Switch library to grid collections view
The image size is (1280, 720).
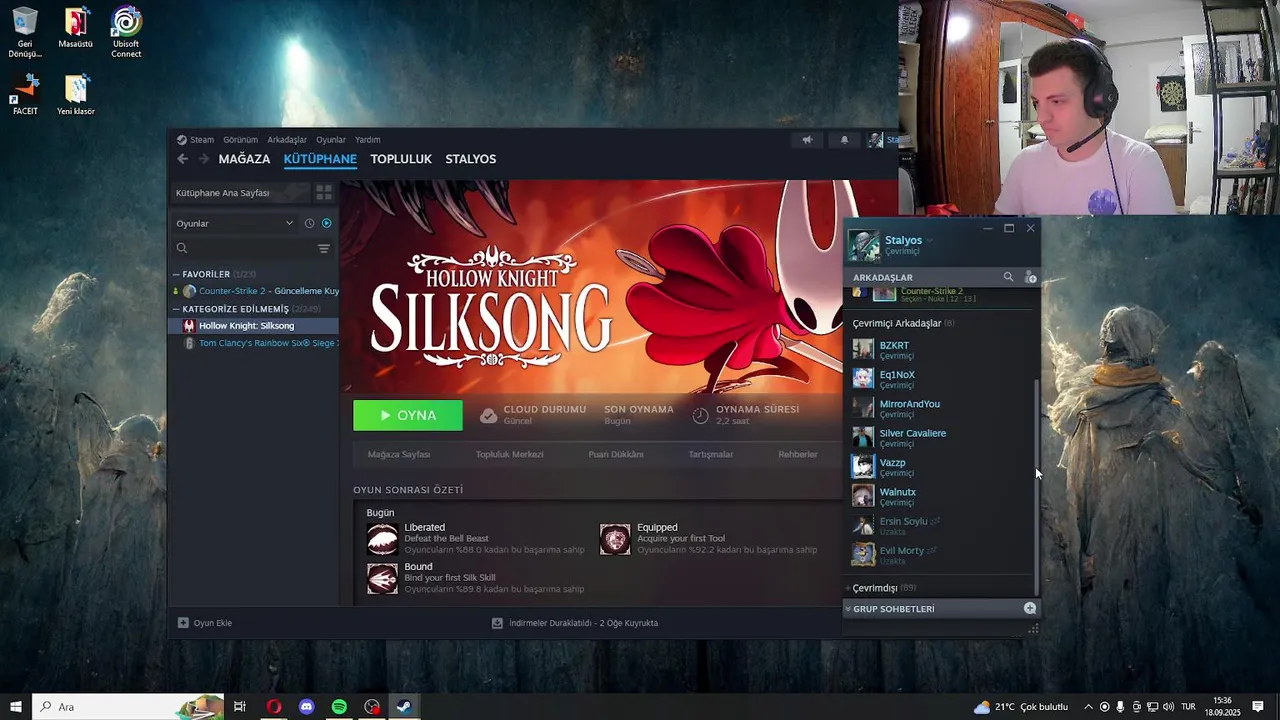click(x=324, y=192)
